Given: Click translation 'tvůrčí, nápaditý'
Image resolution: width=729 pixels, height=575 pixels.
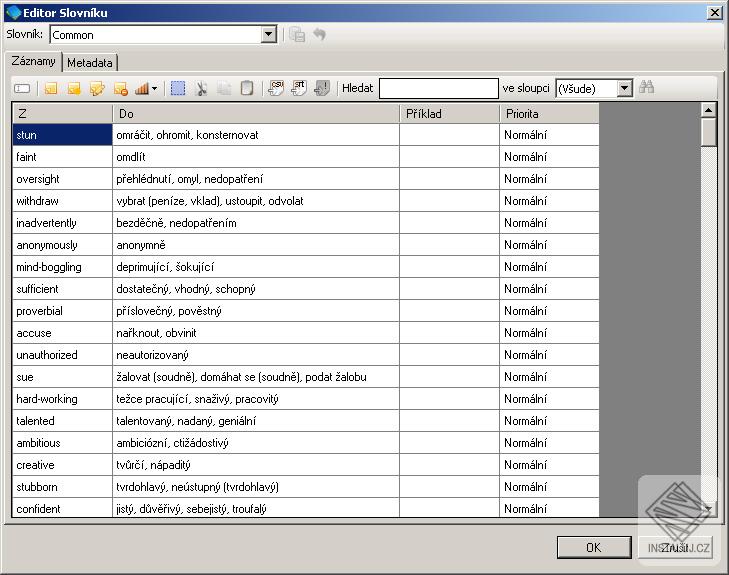Looking at the screenshot, I should (x=256, y=465).
